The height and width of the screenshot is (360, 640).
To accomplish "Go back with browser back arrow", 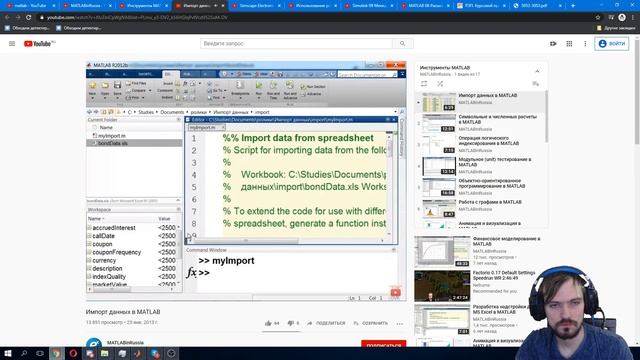I will click(x=7, y=18).
